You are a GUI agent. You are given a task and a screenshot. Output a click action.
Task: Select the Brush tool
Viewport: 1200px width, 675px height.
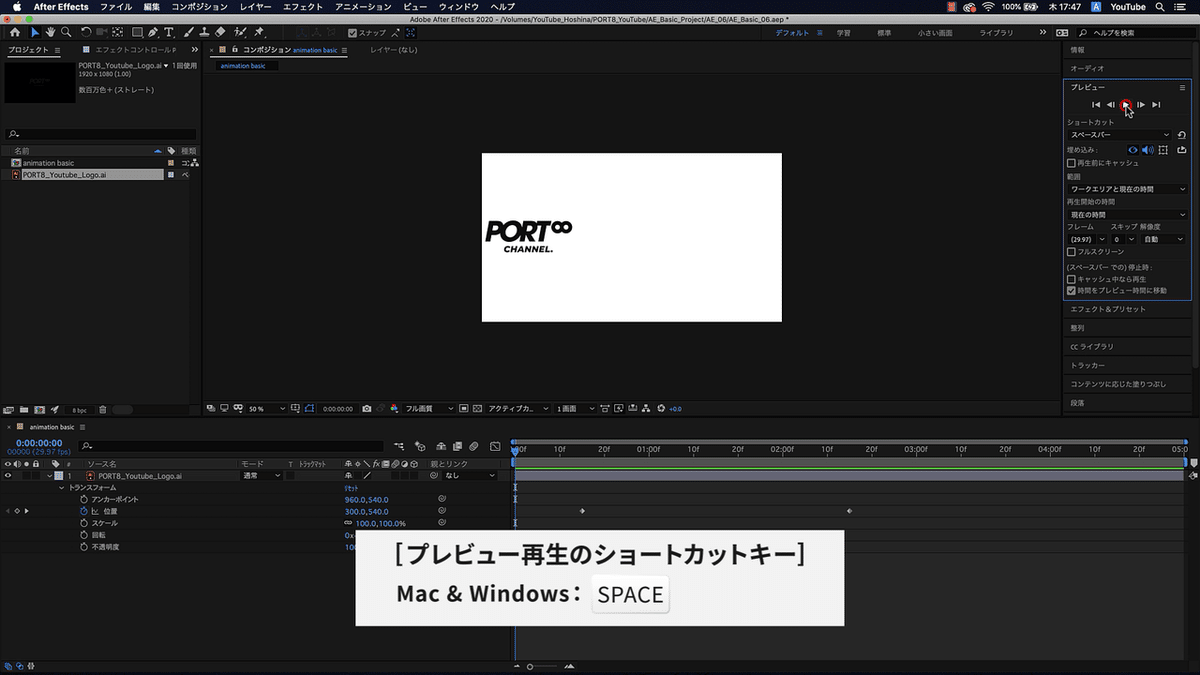pyautogui.click(x=188, y=32)
